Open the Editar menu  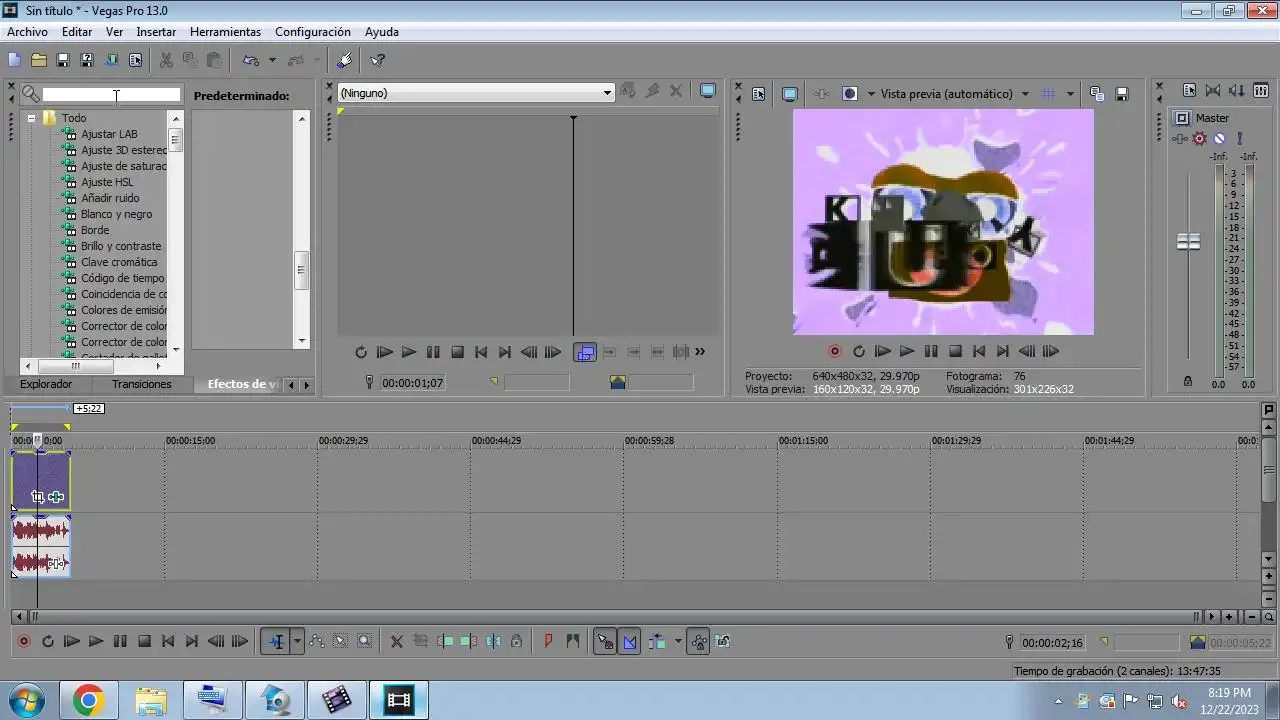[77, 32]
